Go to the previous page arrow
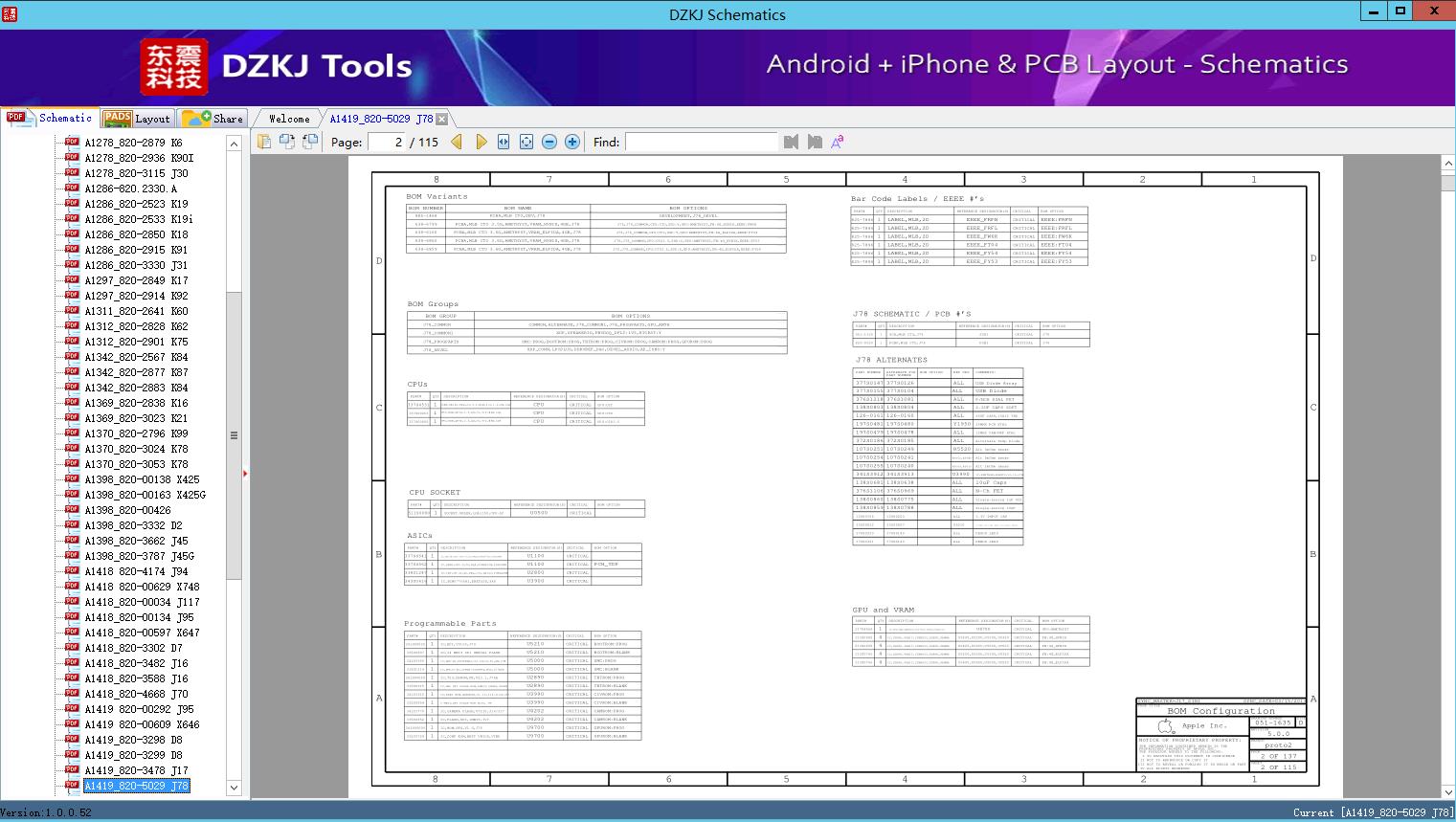Image resolution: width=1456 pixels, height=822 pixels. (457, 142)
